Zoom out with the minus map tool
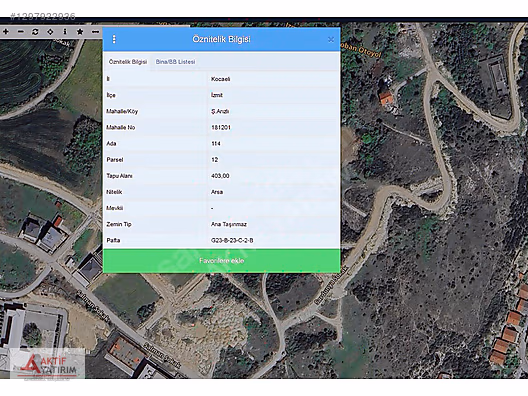Image resolution: width=528 pixels, height=396 pixels. pyautogui.click(x=21, y=32)
